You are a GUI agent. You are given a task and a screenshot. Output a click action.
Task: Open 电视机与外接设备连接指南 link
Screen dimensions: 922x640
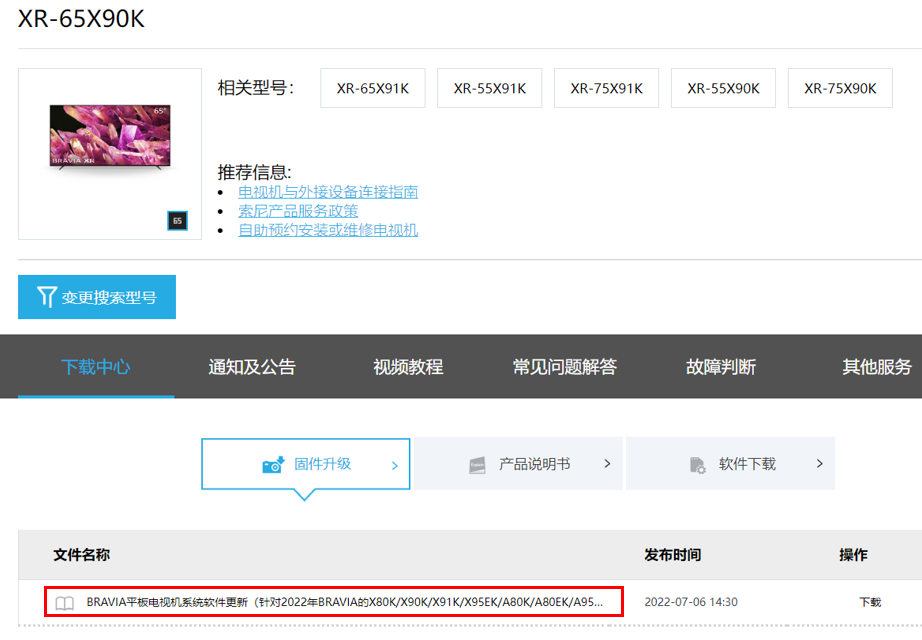tap(328, 192)
